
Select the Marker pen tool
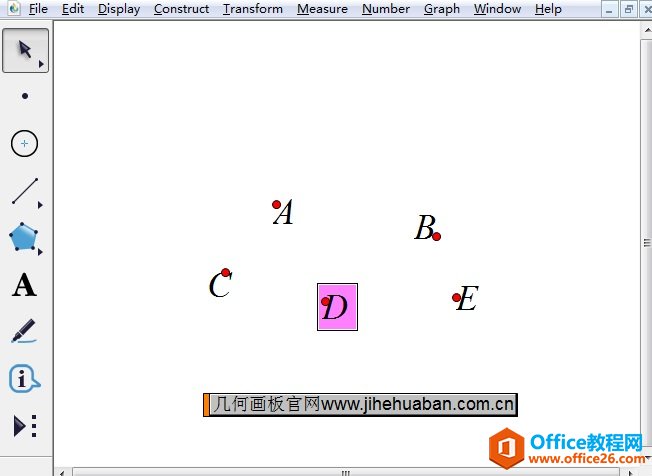[24, 331]
